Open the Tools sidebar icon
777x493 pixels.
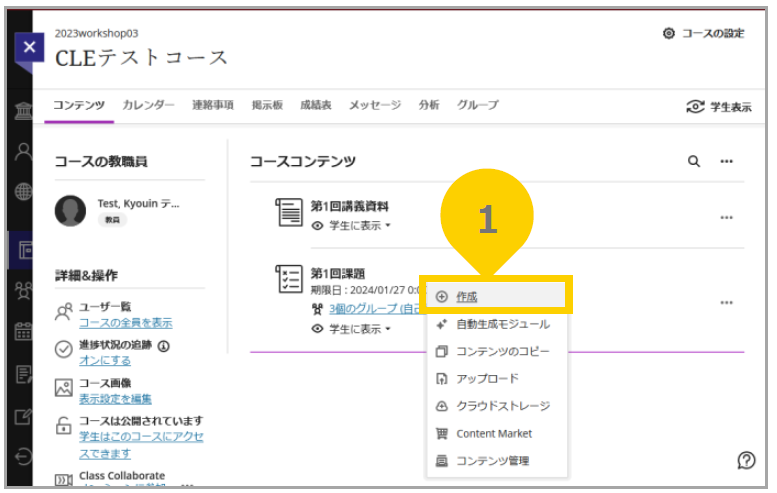click(23, 417)
